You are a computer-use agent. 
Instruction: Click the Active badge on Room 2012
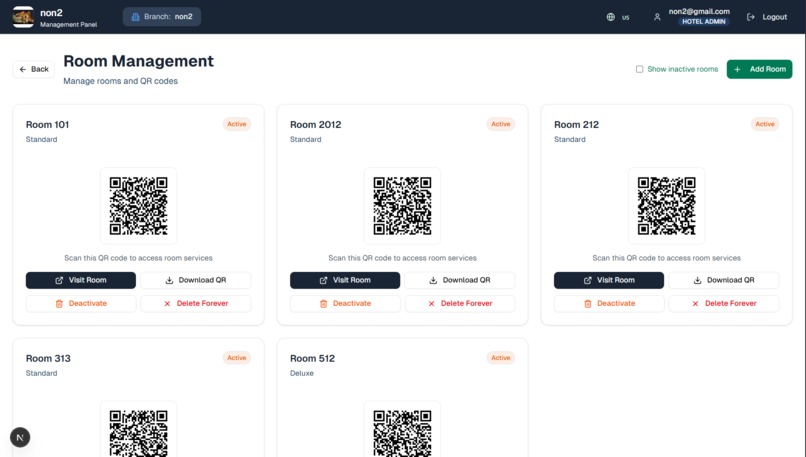pyautogui.click(x=501, y=124)
